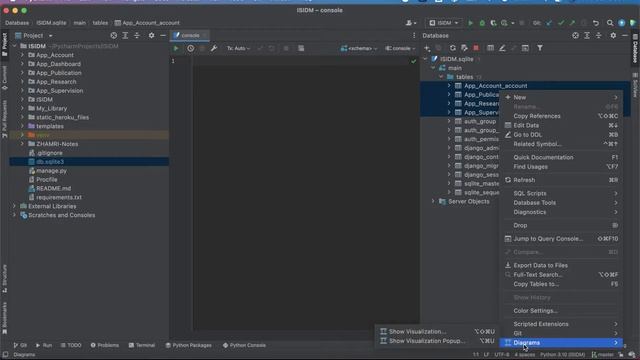Viewport: 640px width, 360px height.
Task: Choose Show Visualization Popup... item
Action: [437, 341]
